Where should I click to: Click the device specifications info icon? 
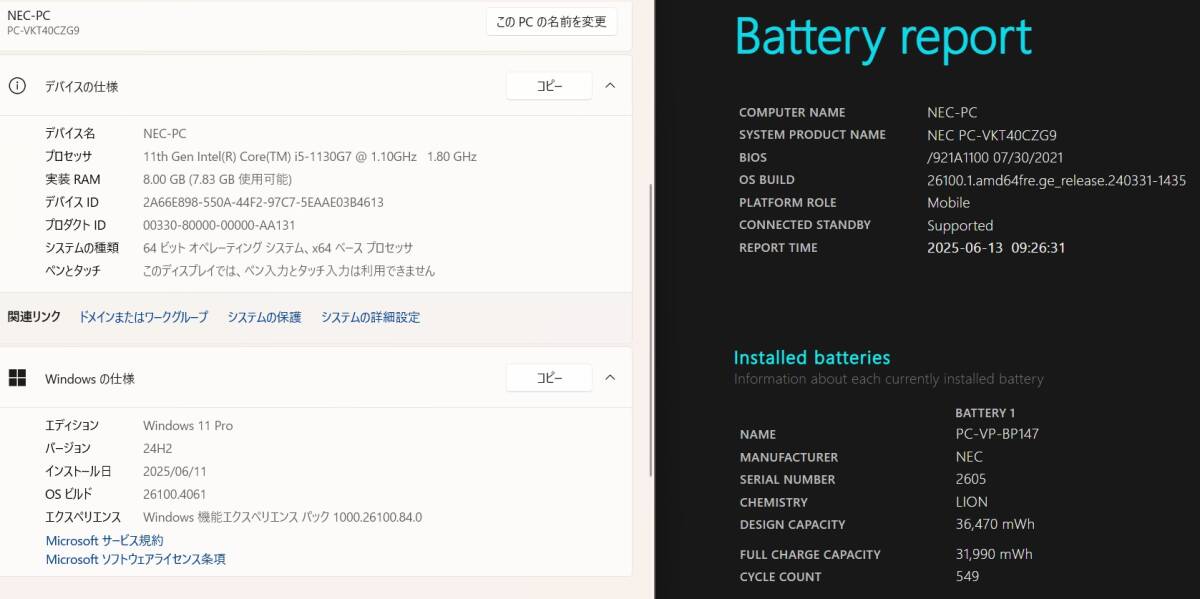pos(17,86)
